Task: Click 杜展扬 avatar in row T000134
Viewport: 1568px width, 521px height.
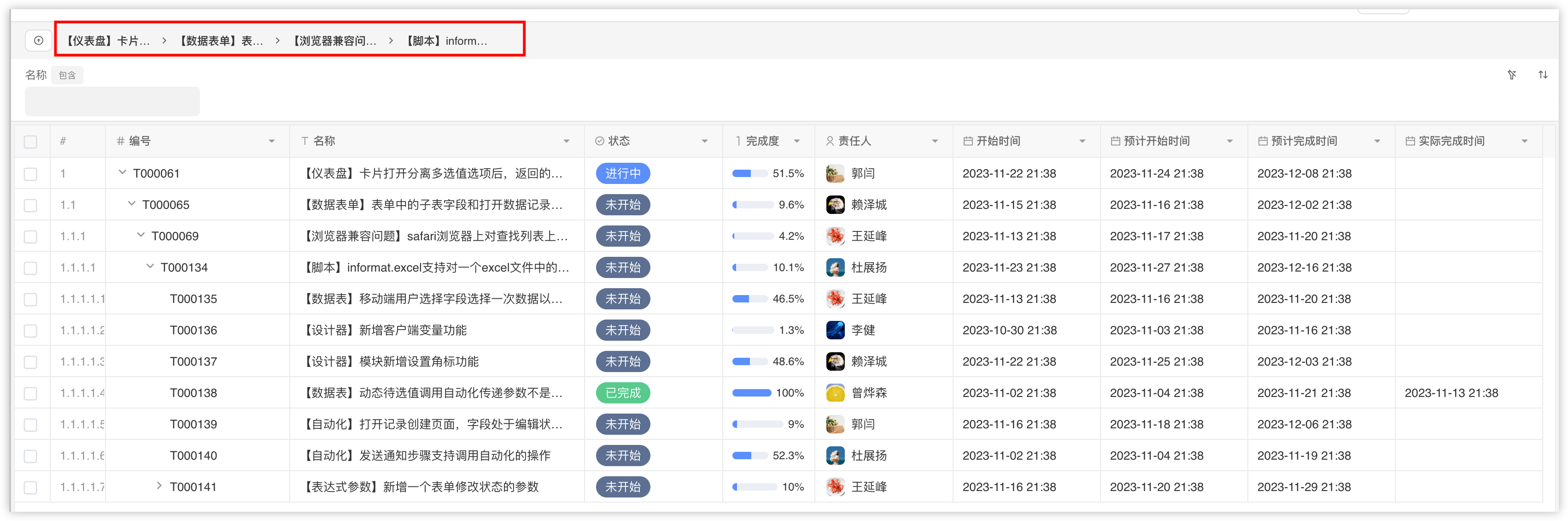Action: (835, 267)
